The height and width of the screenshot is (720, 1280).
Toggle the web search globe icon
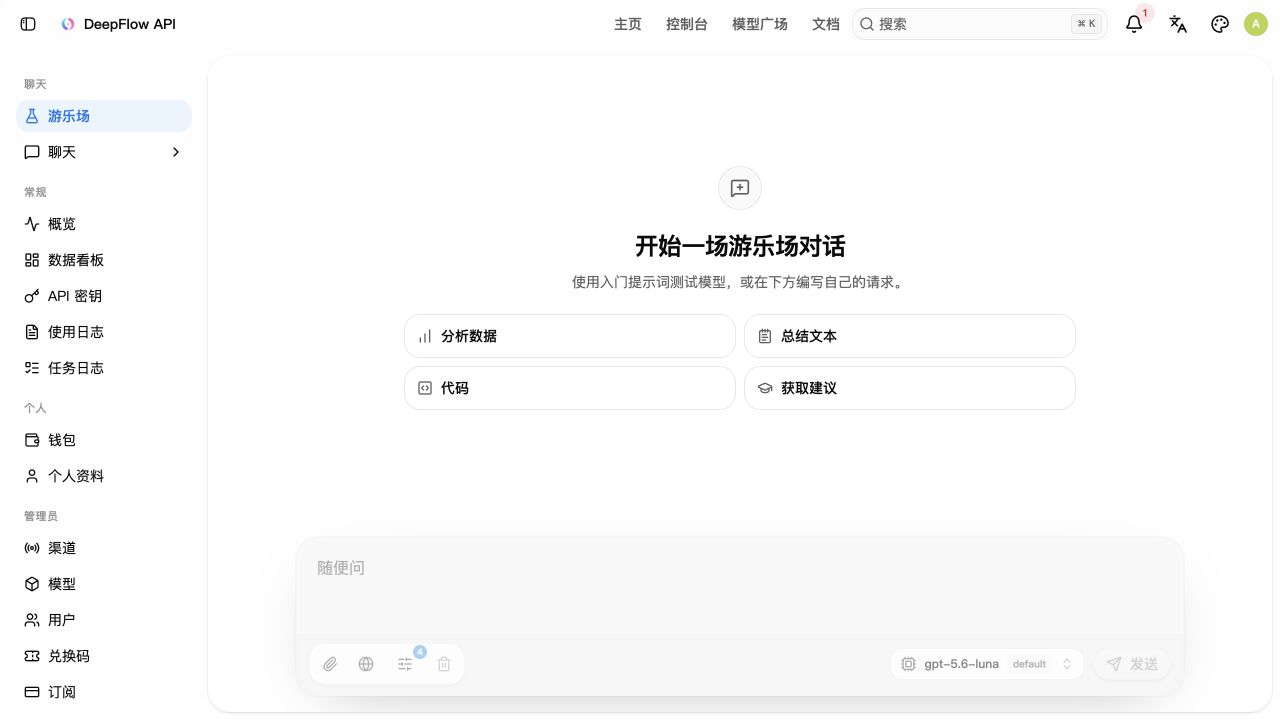click(x=366, y=664)
